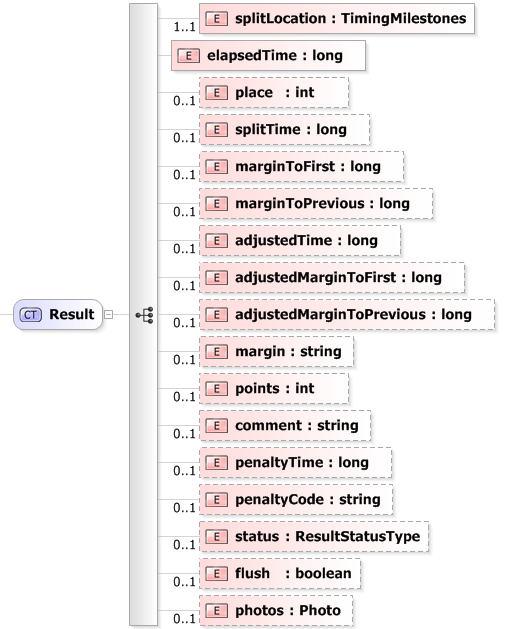Viewport: 508px width, 629px height.
Task: Click the E icon of marginToFirst element
Action: click(216, 166)
